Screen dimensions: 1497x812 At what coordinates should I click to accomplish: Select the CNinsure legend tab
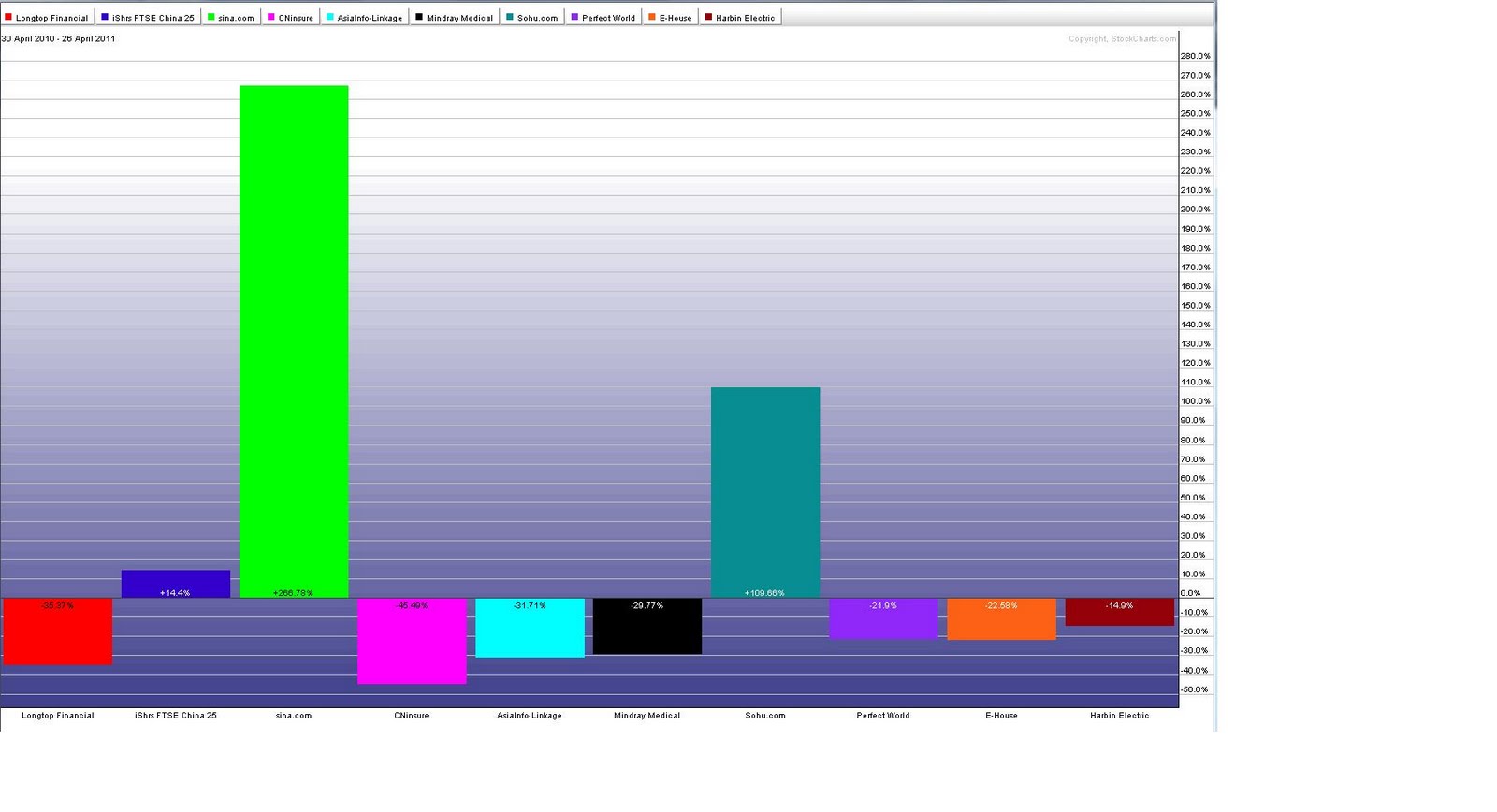click(x=291, y=17)
